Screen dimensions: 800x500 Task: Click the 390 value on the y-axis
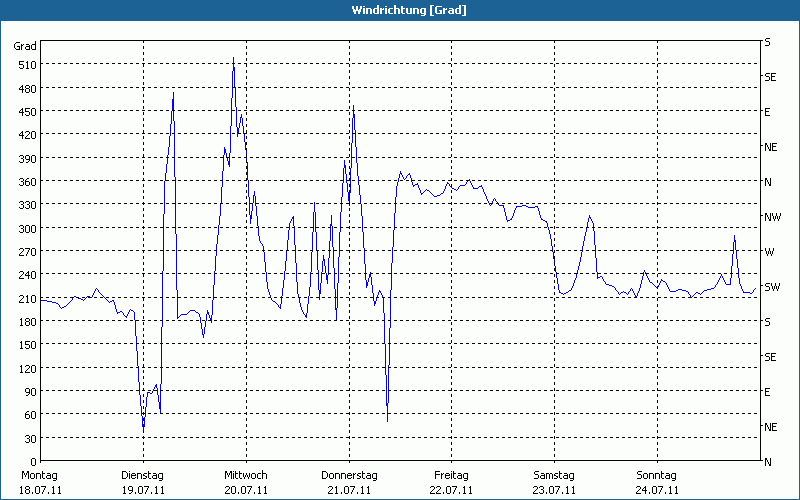click(x=28, y=159)
